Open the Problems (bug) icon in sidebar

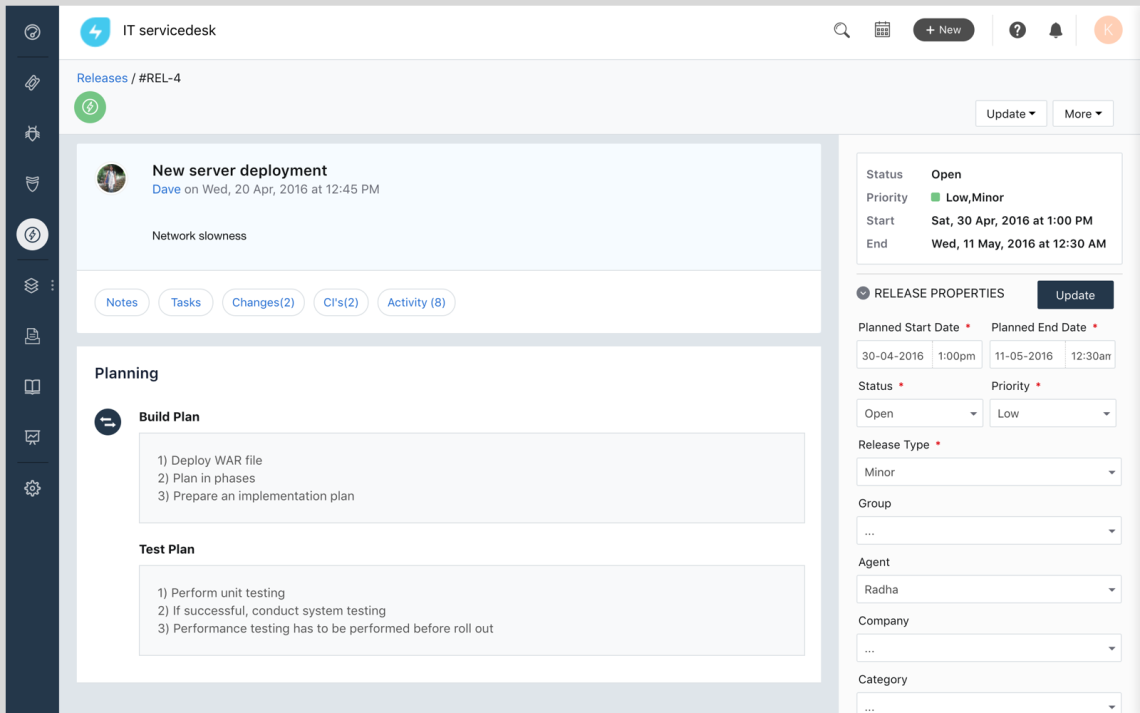(31, 133)
